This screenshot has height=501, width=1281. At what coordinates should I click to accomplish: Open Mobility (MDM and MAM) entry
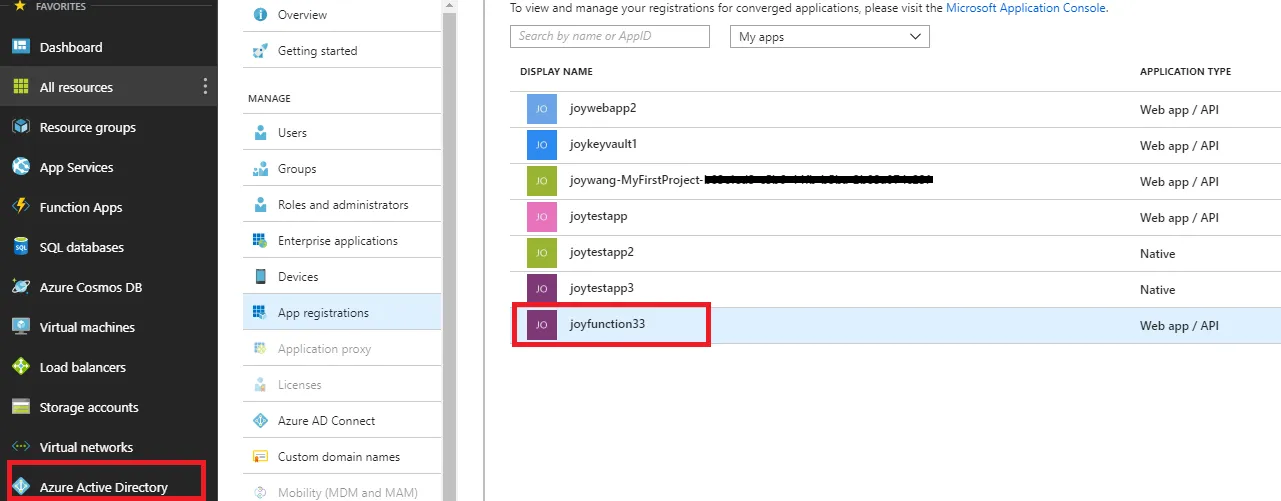point(342,491)
